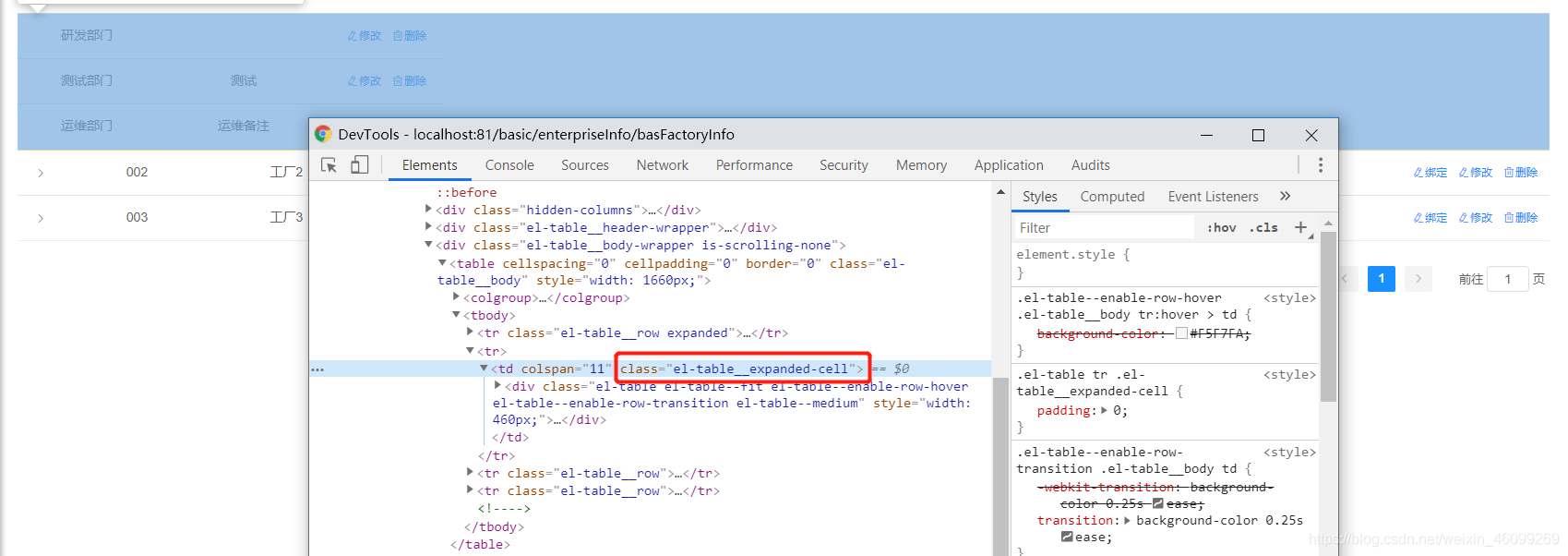
Task: Show more Styles pane tabs via the chevron
Action: 1286,196
